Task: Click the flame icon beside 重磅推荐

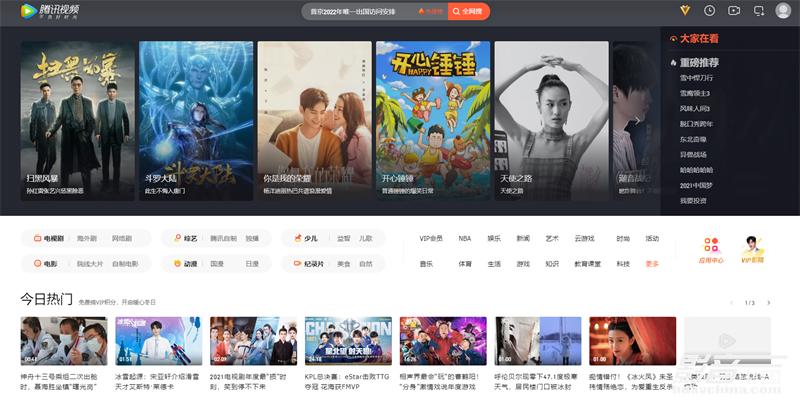Action: (x=673, y=63)
